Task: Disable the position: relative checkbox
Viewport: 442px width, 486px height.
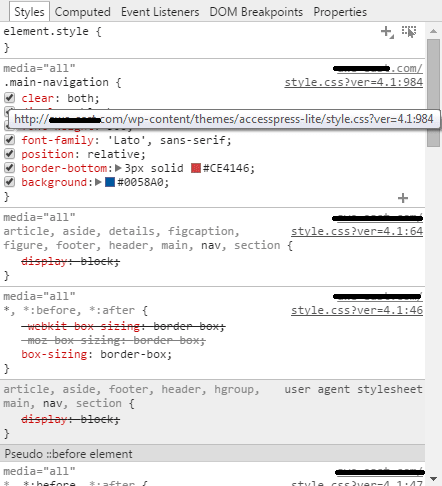Action: pyautogui.click(x=9, y=154)
